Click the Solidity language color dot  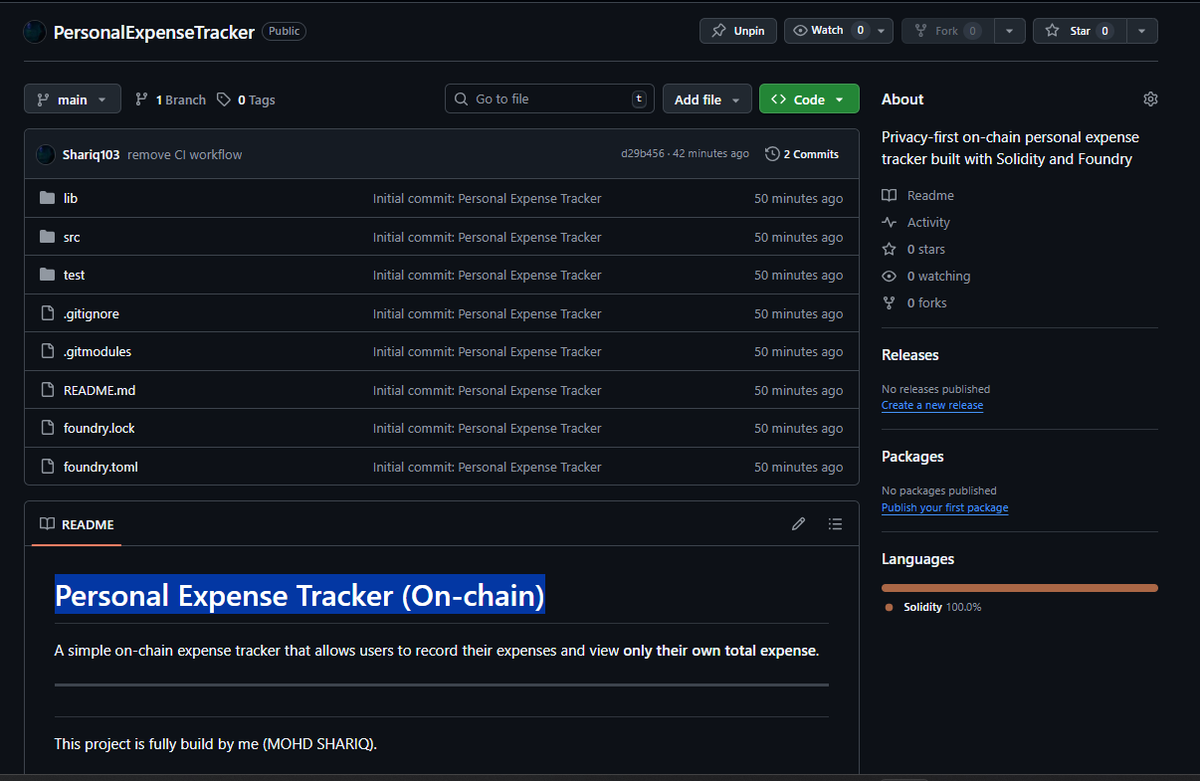[889, 607]
